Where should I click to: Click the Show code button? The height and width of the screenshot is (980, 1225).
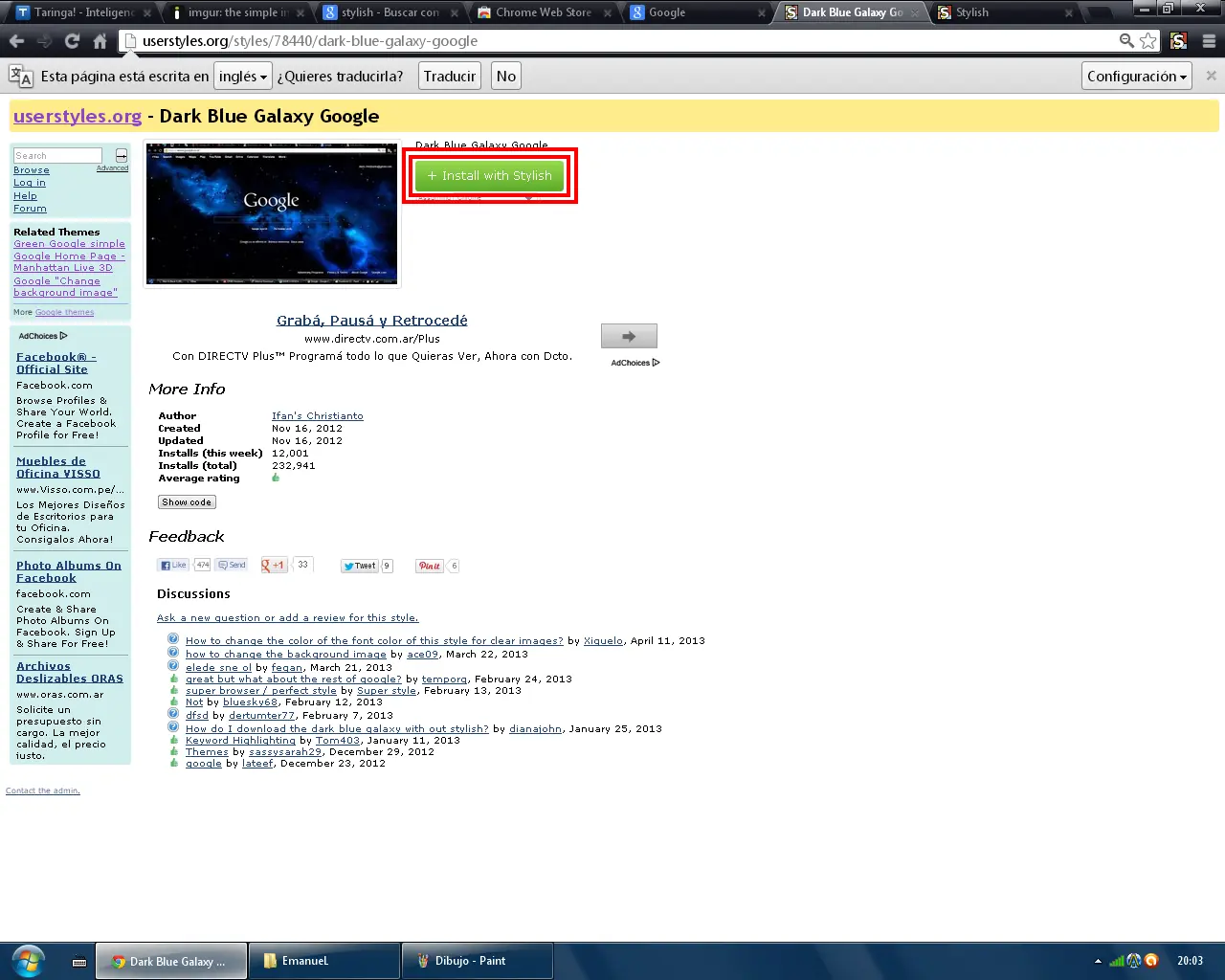click(187, 501)
